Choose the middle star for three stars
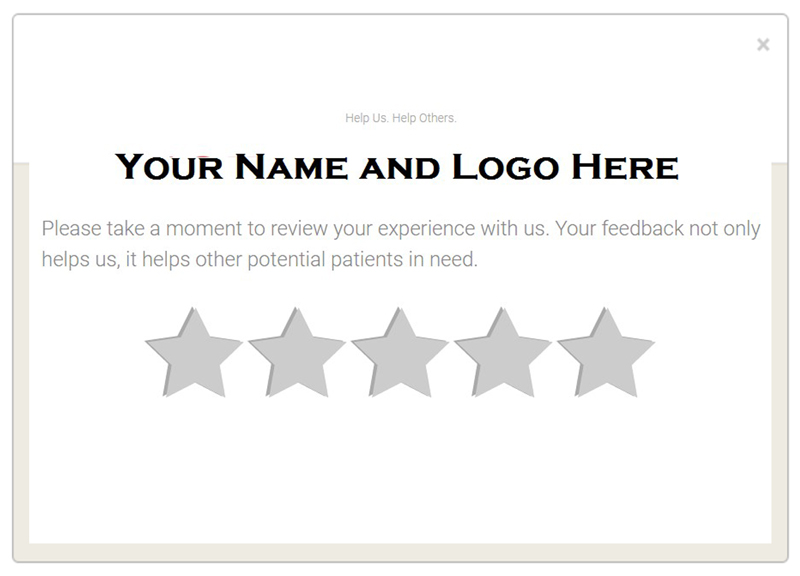Viewport: 800px width, 576px height. (x=400, y=354)
